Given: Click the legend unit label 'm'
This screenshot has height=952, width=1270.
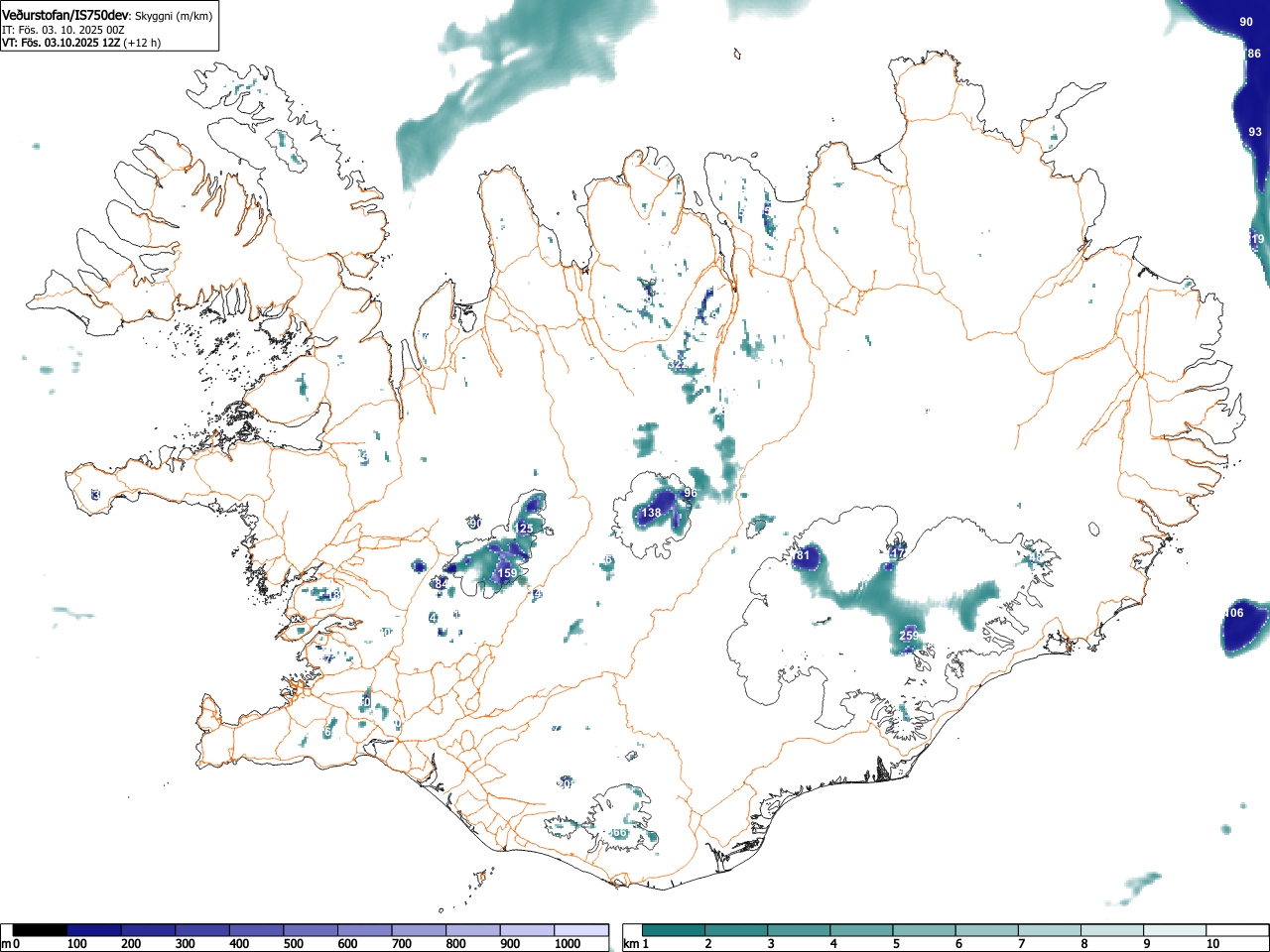Looking at the screenshot, I should click(x=7, y=944).
